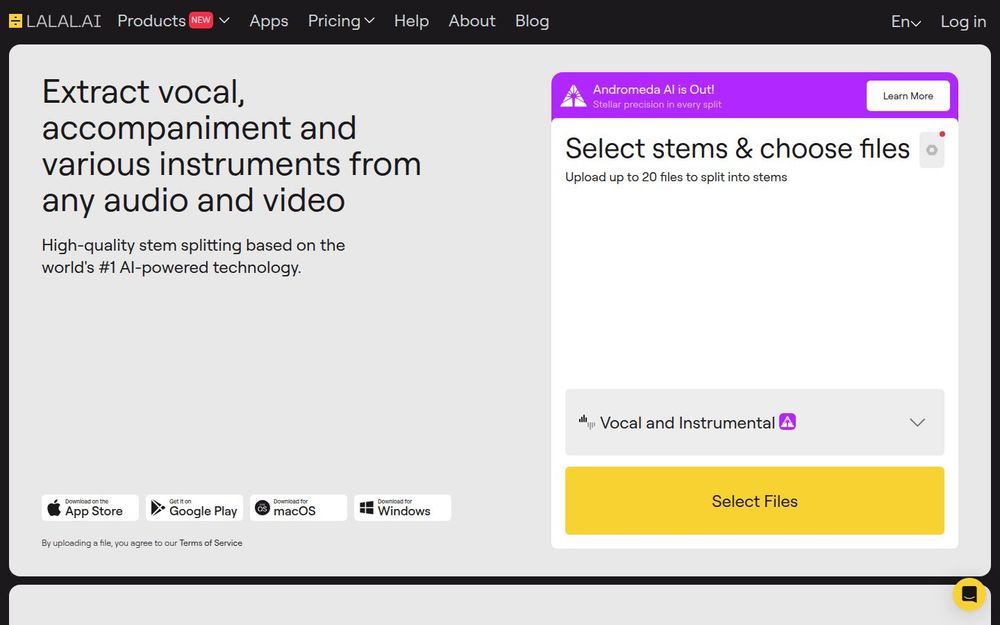Click Learn More on Andromeda banner
1000x625 pixels.
pyautogui.click(x=908, y=96)
